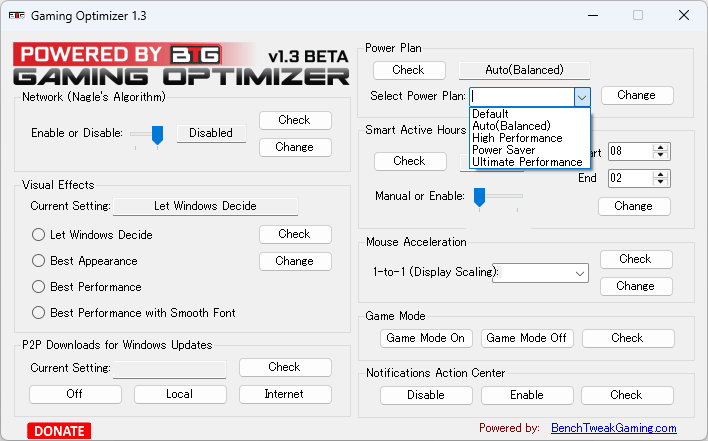This screenshot has width=708, height=441.
Task: Open BenchTweakGaming.com link
Action: point(614,428)
